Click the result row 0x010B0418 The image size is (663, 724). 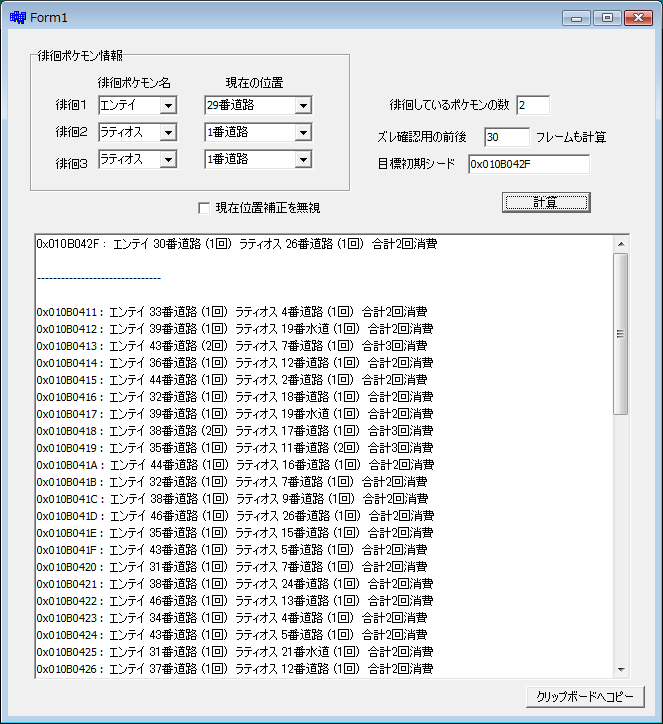[235, 431]
